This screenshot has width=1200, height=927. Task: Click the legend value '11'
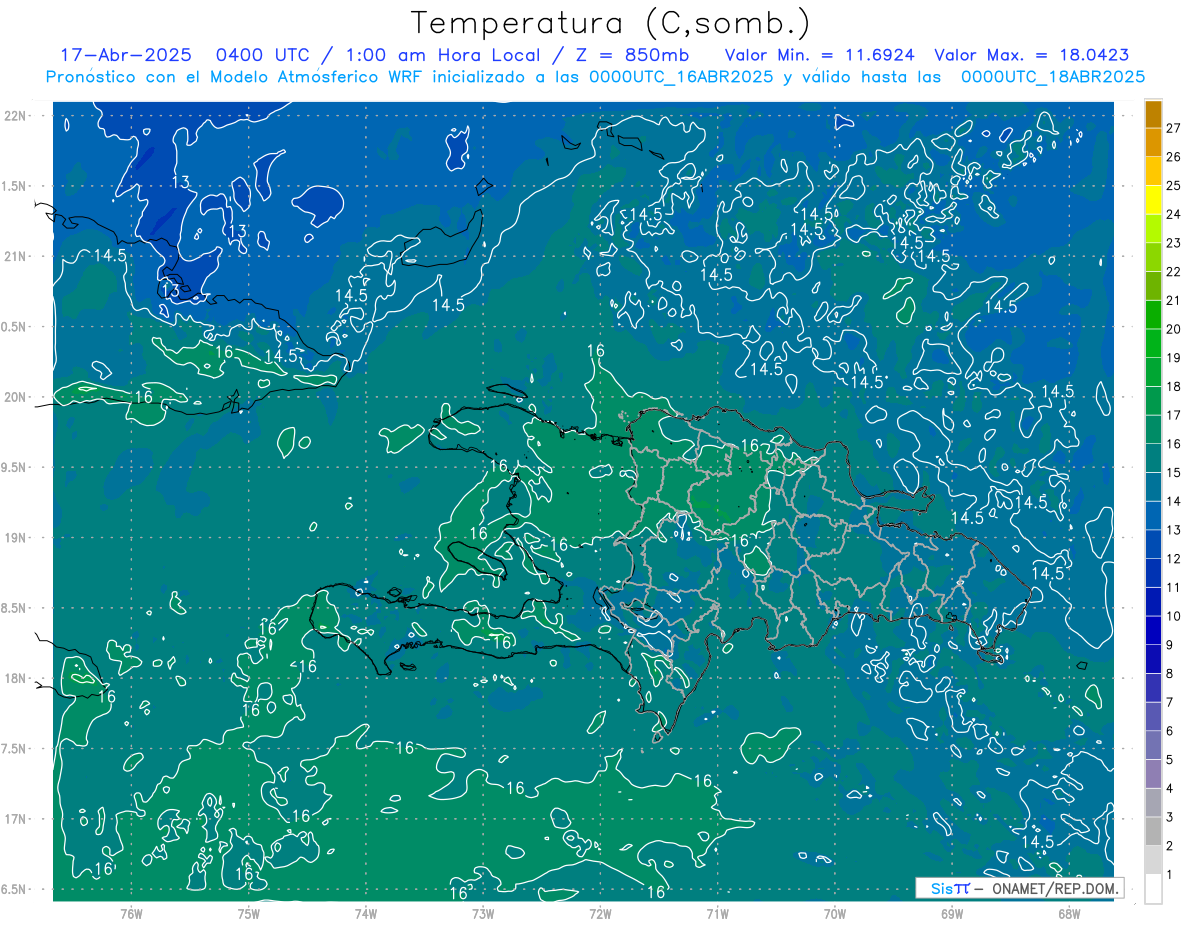click(1174, 587)
